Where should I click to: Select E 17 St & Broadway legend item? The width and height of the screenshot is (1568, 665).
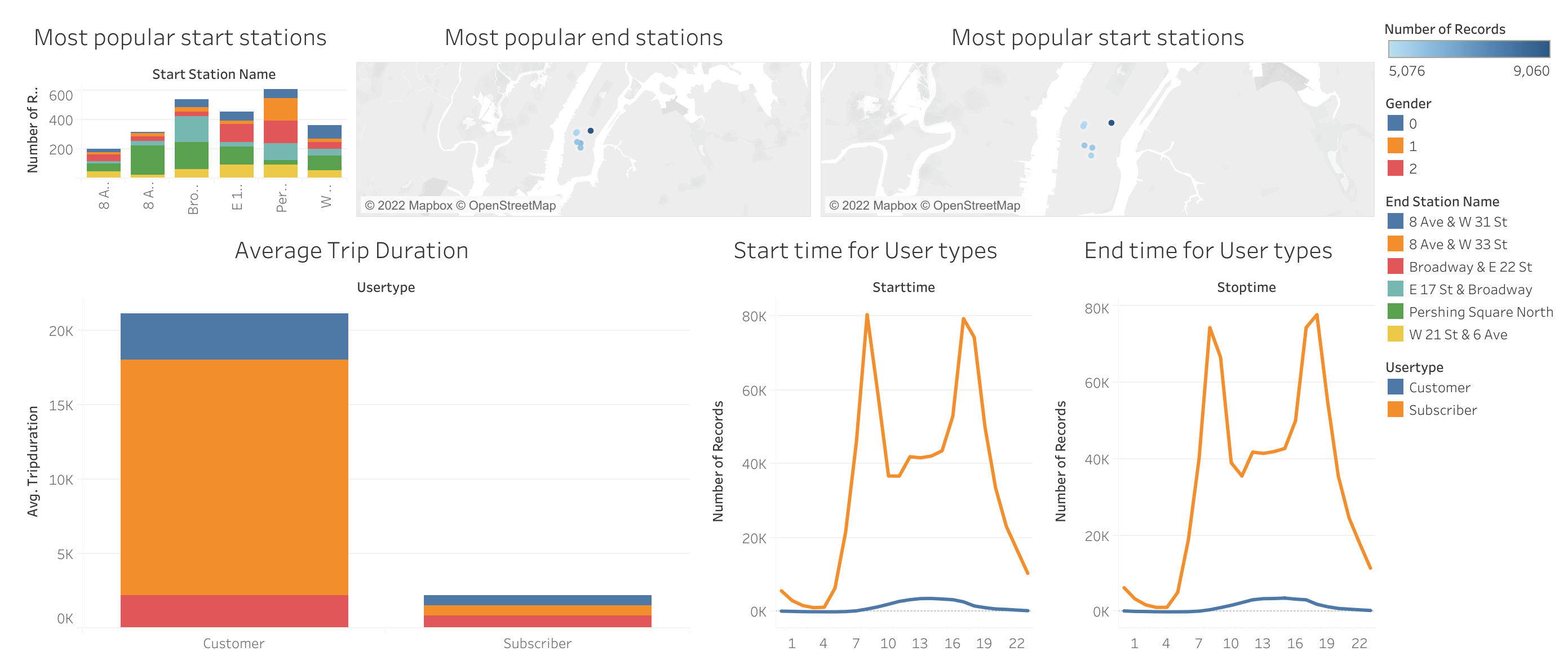tap(1469, 290)
